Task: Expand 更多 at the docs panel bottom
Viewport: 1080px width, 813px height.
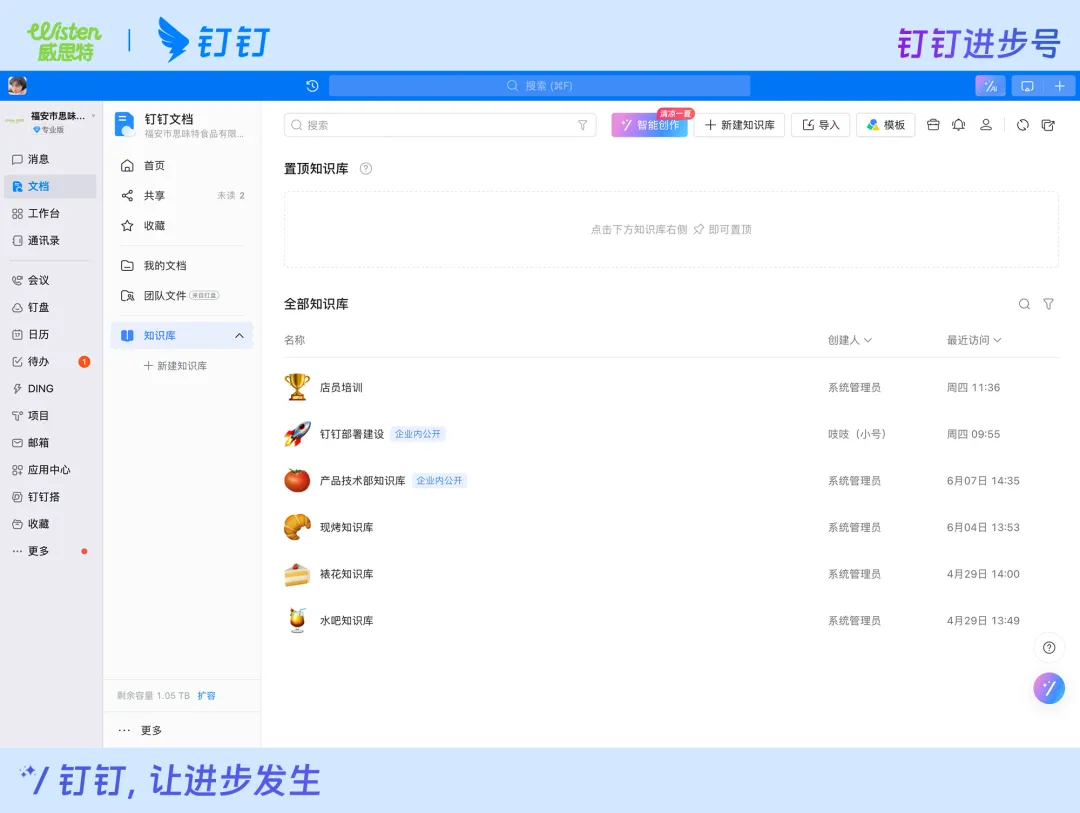Action: pos(140,730)
